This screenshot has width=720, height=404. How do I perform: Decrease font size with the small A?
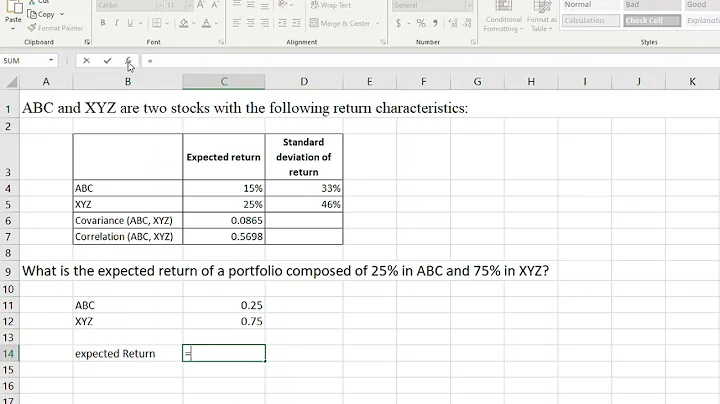(x=215, y=5)
